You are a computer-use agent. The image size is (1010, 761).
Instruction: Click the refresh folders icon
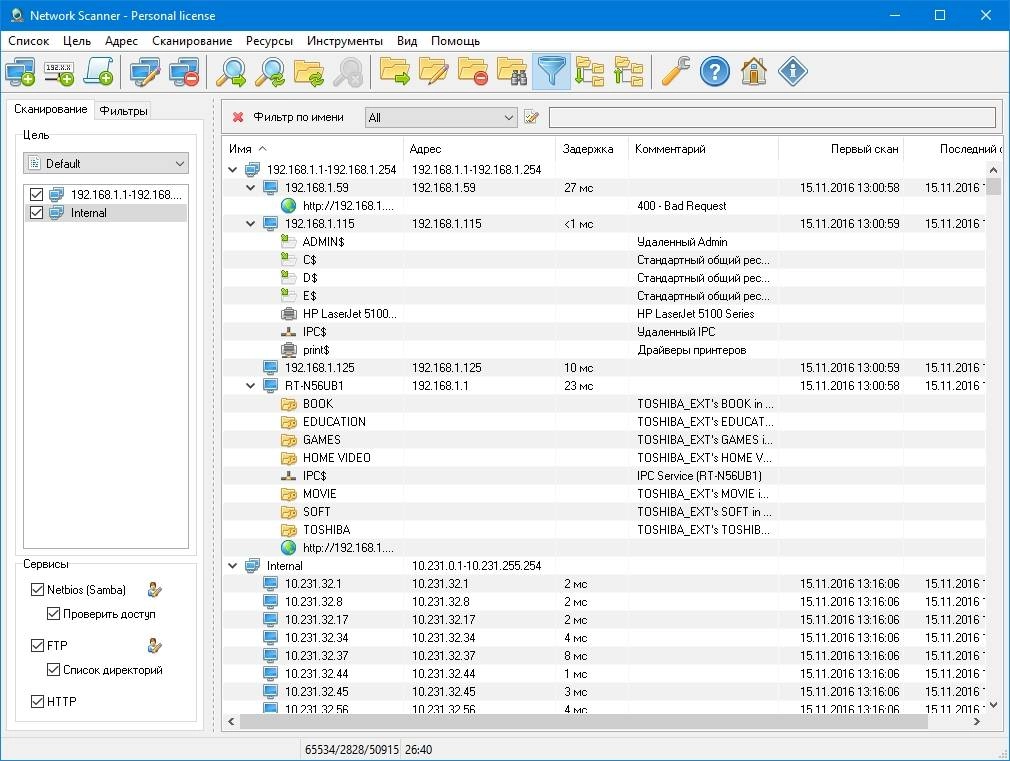pyautogui.click(x=309, y=72)
